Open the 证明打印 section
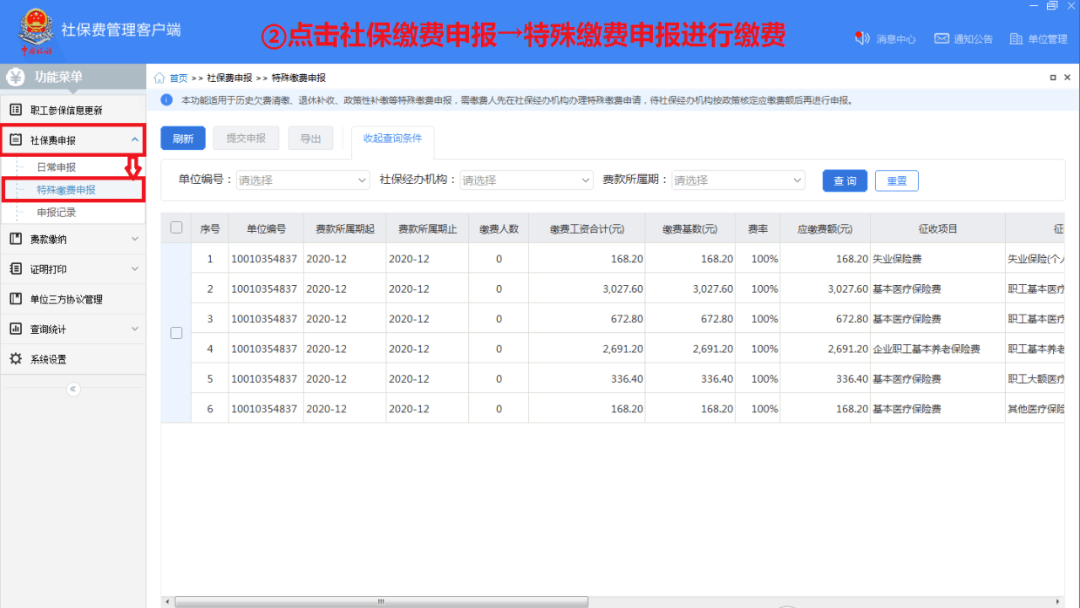This screenshot has height=608, width=1080. coord(55,268)
